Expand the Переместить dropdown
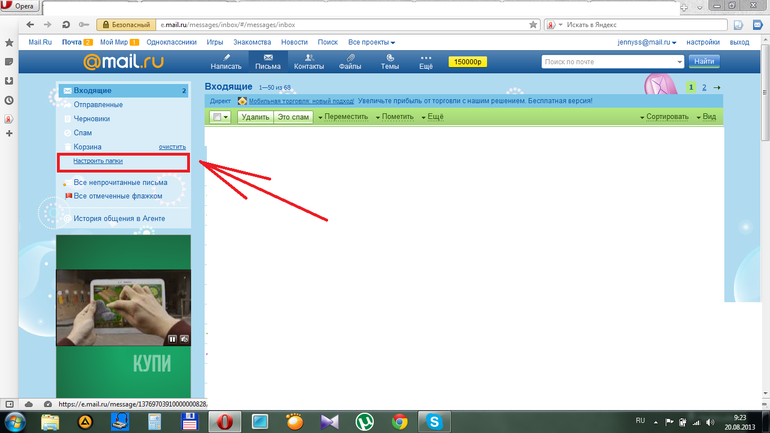The height and width of the screenshot is (433, 770). pyautogui.click(x=343, y=117)
